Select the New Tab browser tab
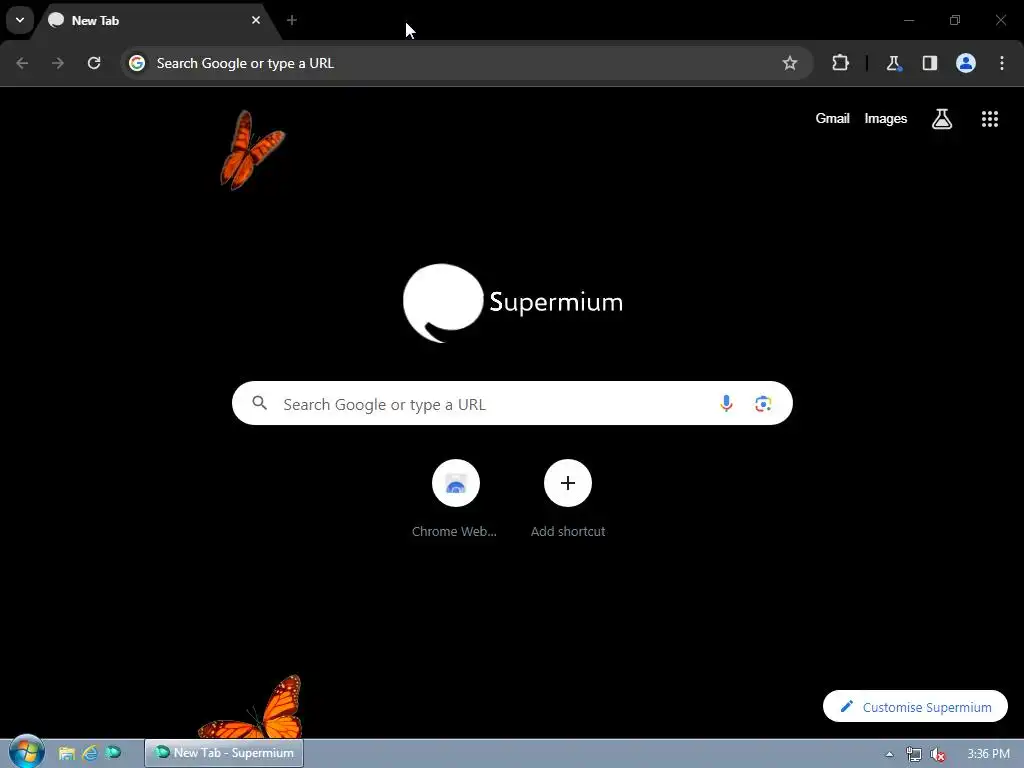This screenshot has width=1024, height=768. tap(157, 21)
